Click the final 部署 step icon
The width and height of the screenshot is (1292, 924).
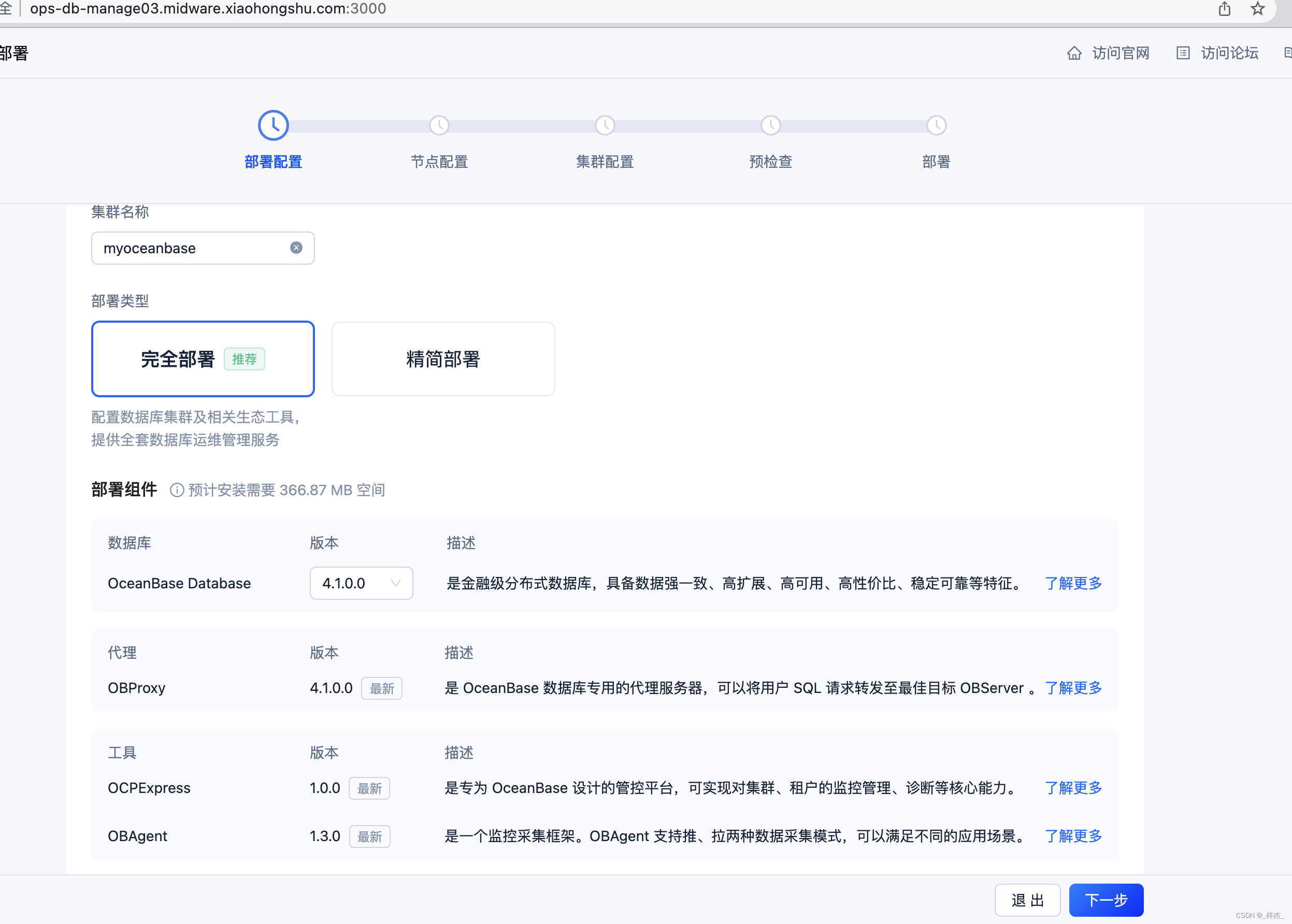pyautogui.click(x=937, y=125)
